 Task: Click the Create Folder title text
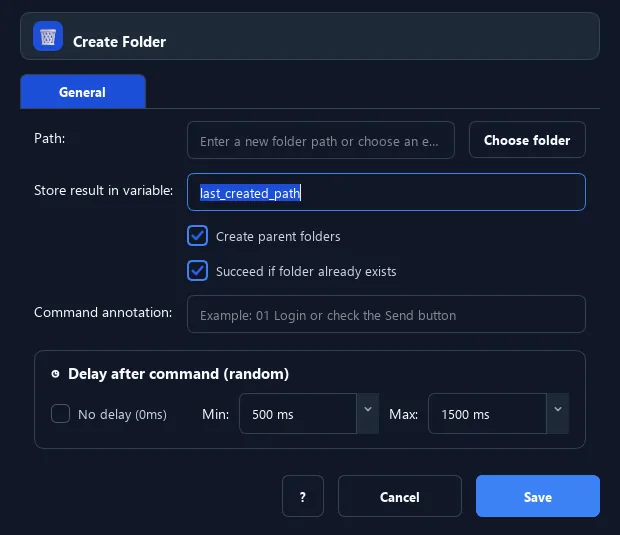pyautogui.click(x=119, y=42)
